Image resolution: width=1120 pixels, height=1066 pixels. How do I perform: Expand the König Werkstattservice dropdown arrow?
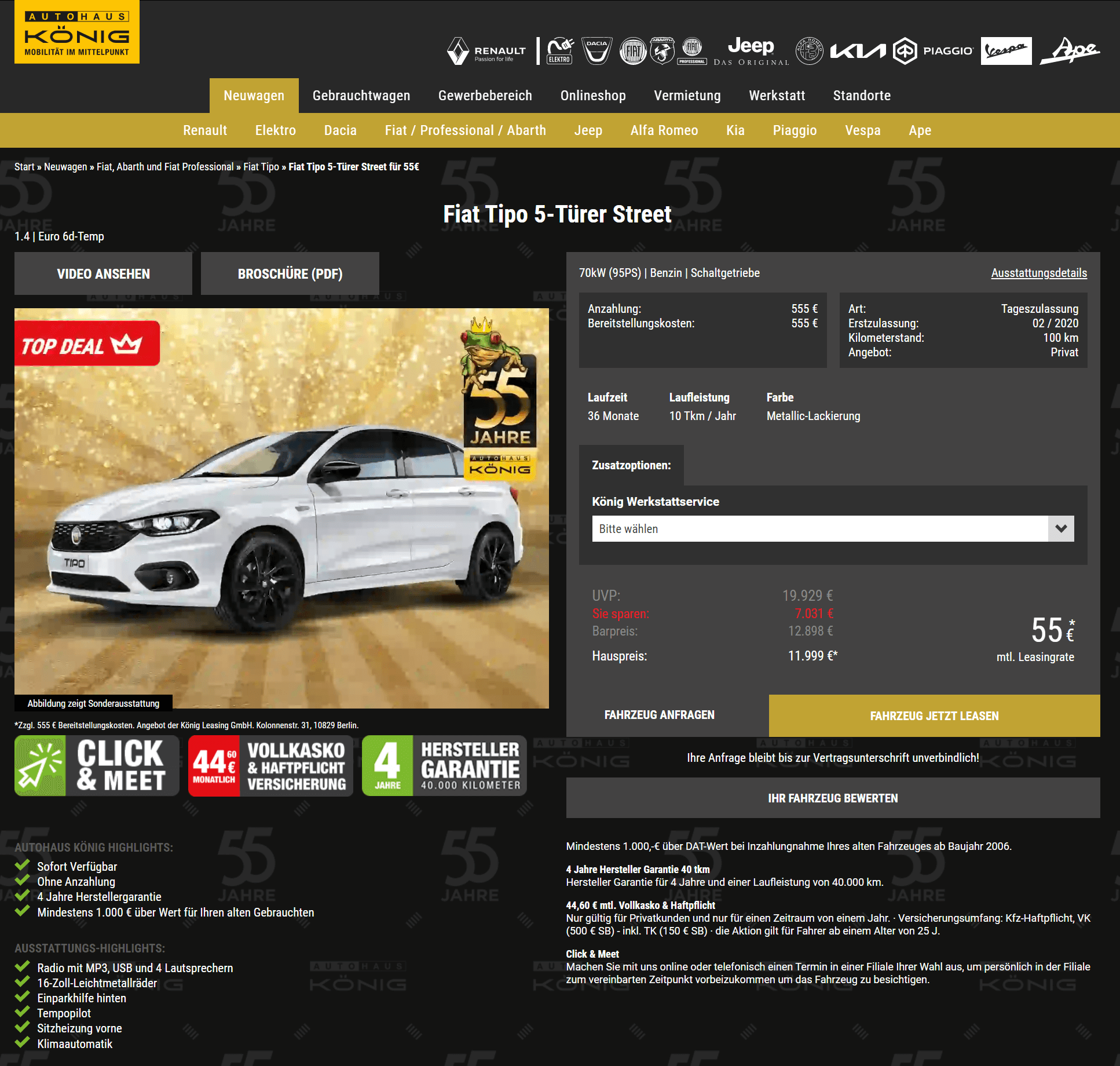(1061, 528)
